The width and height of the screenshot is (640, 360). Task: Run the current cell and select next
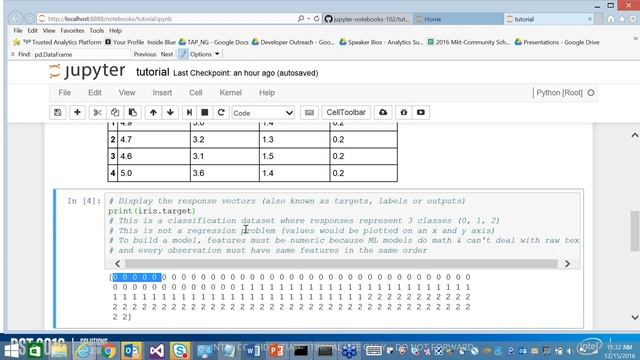click(189, 112)
